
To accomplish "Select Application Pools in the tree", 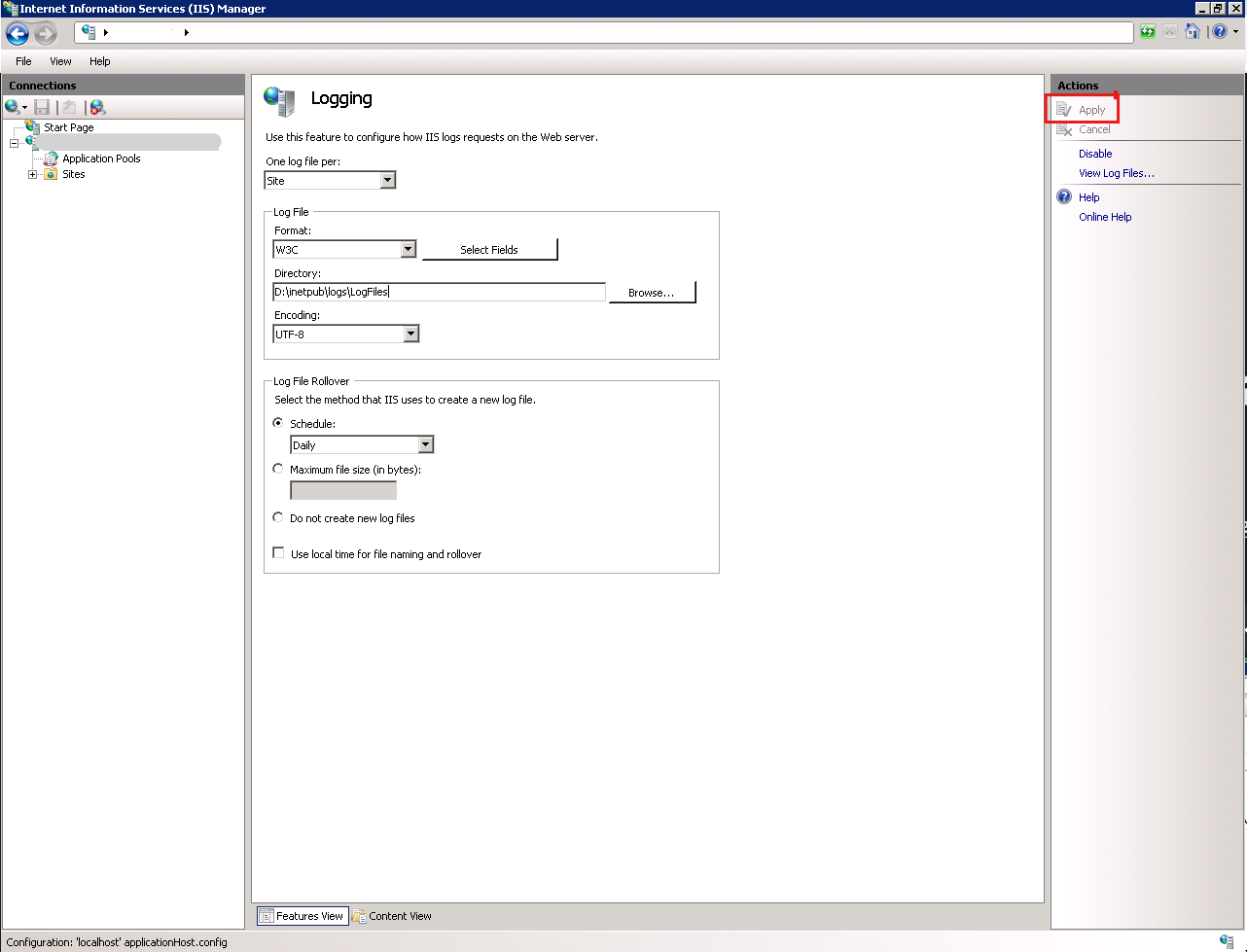I will pos(101,159).
